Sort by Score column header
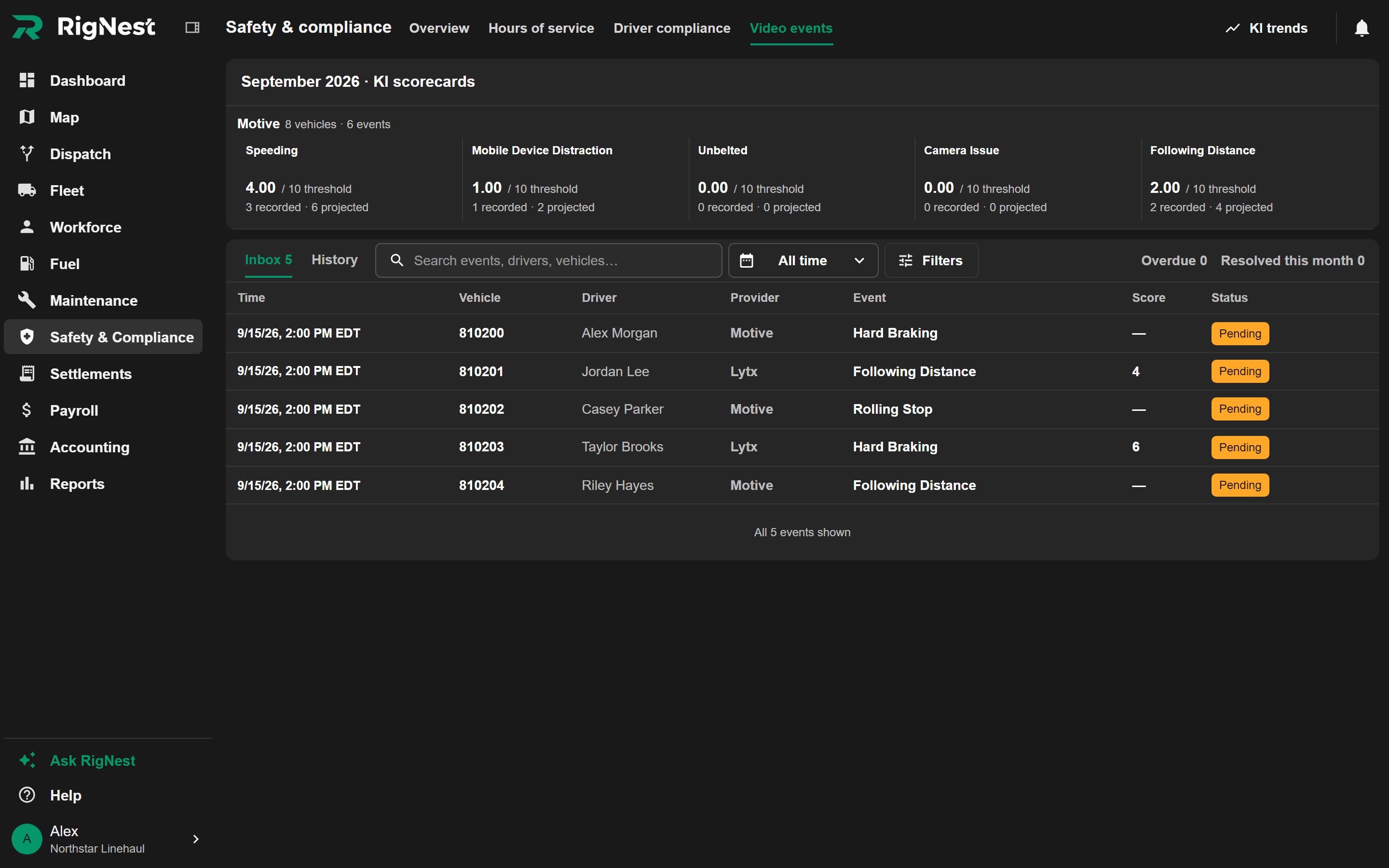The height and width of the screenshot is (868, 1389). click(x=1148, y=298)
